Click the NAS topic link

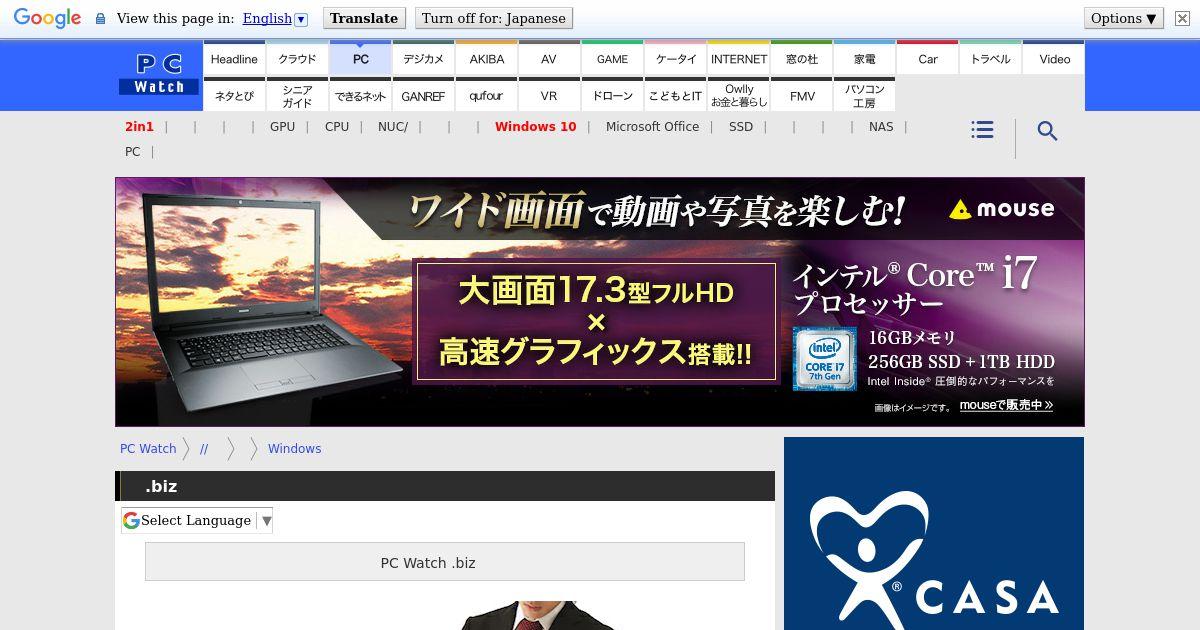click(881, 127)
